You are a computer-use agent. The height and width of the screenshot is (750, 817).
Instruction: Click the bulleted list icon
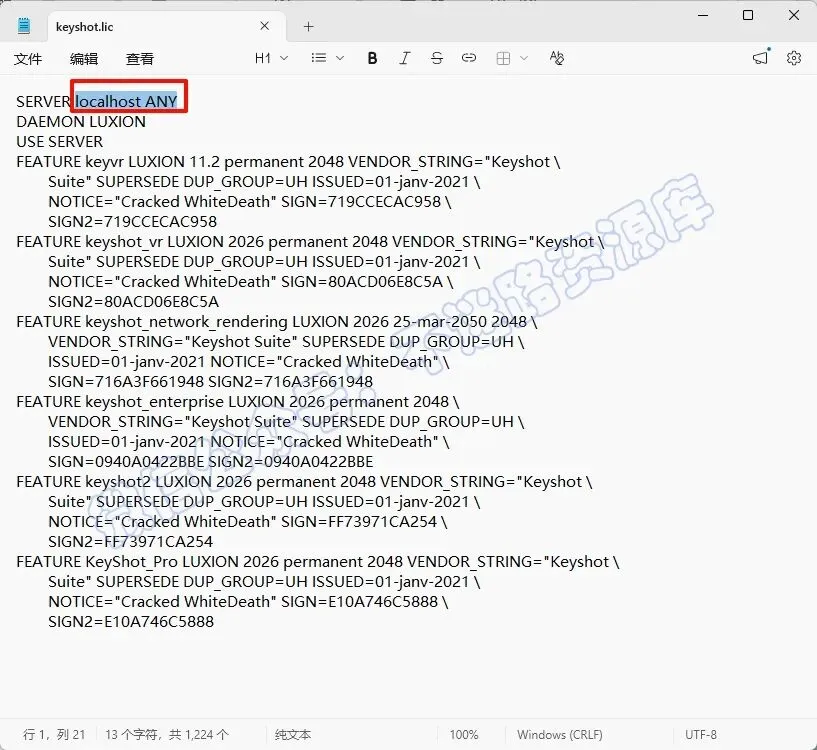318,58
